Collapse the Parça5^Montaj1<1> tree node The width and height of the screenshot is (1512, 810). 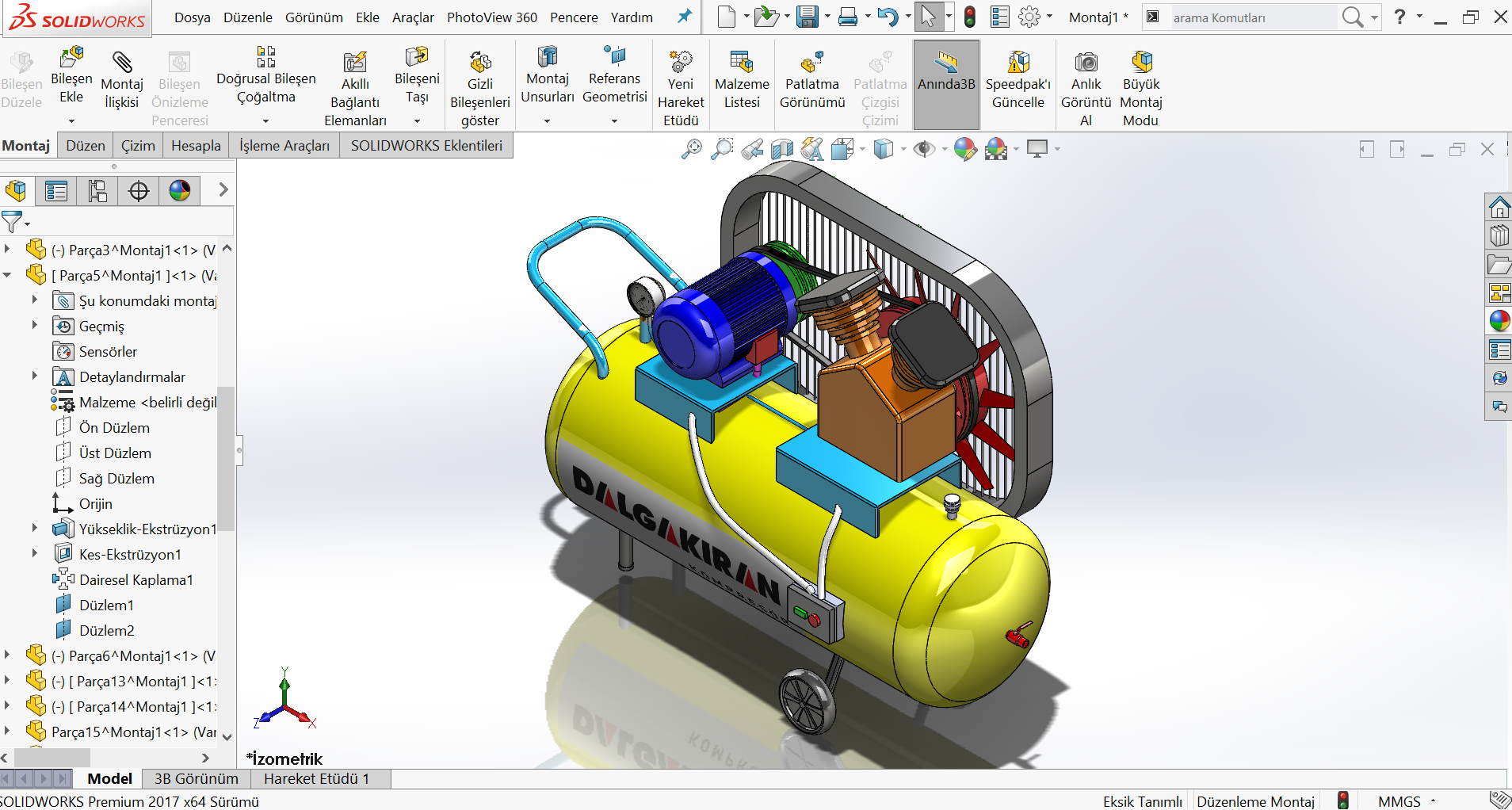(x=7, y=275)
